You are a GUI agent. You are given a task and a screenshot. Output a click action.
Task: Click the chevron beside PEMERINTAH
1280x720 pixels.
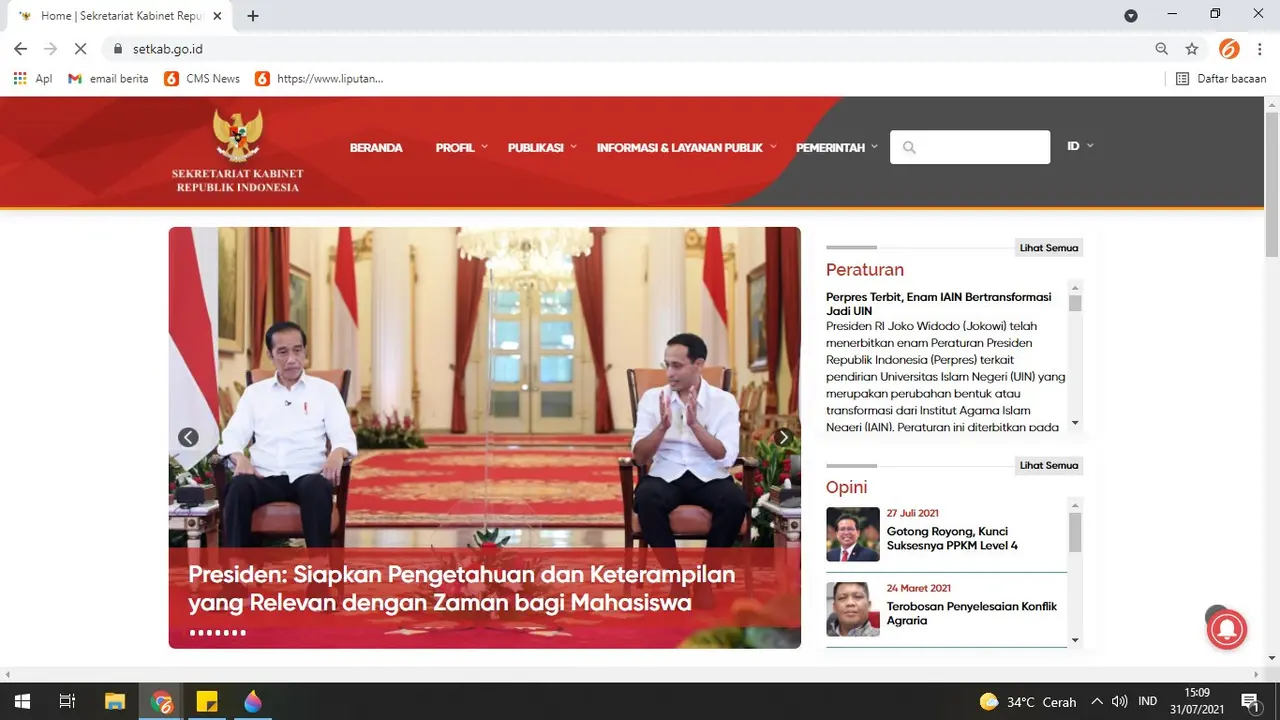(x=874, y=146)
